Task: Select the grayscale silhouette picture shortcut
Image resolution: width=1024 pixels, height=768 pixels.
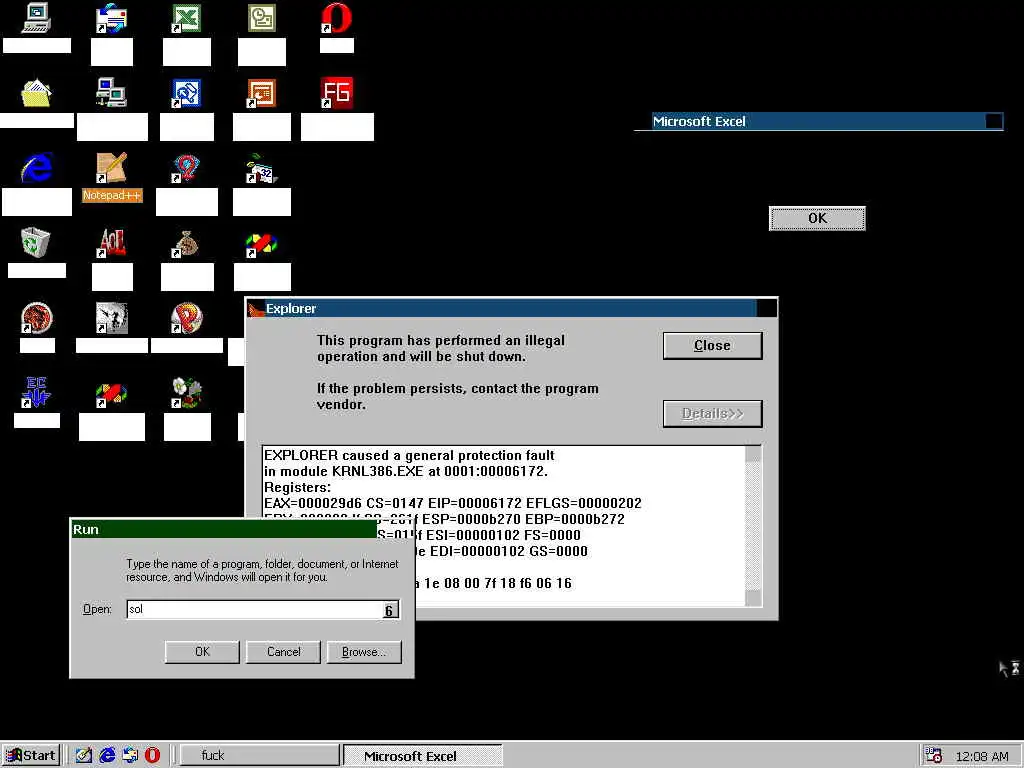Action: 111,318
